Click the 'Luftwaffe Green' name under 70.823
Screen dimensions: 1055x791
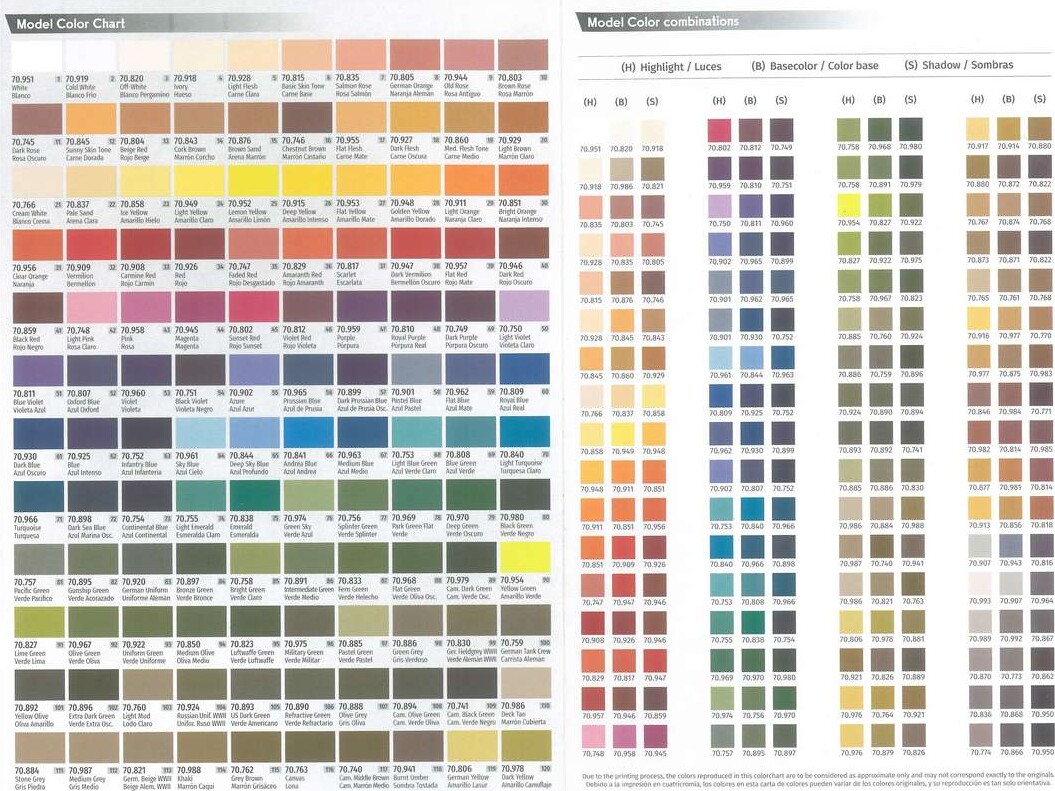click(252, 652)
